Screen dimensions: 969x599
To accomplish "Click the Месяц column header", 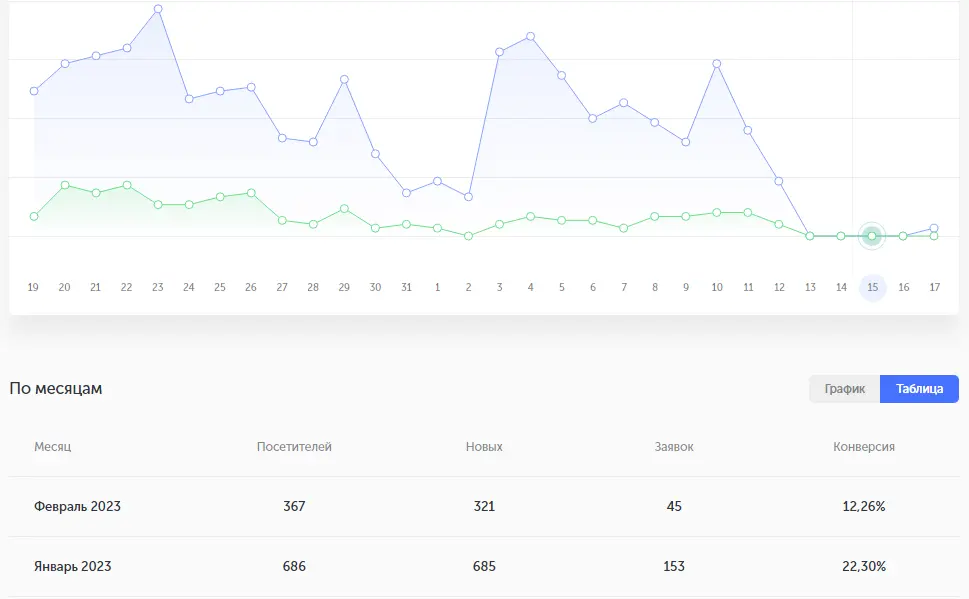I will click(x=52, y=447).
